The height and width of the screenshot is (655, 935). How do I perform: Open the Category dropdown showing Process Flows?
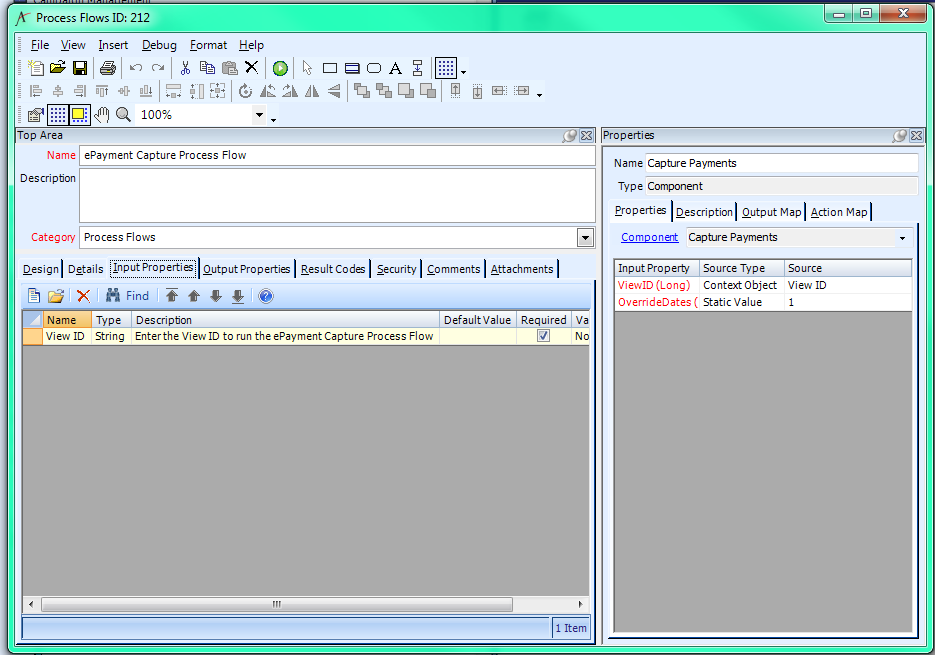coord(583,237)
